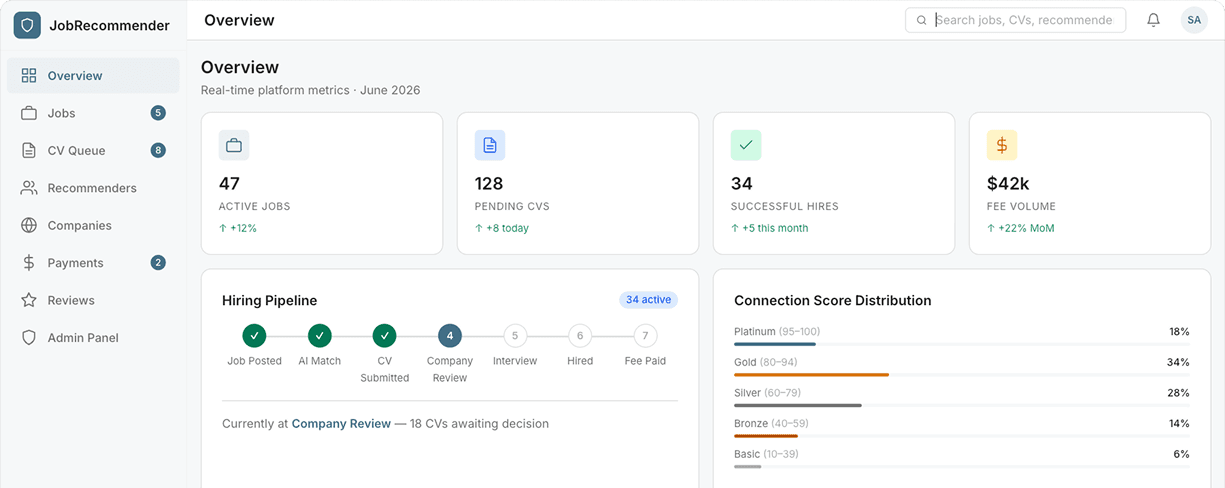Screen dimensions: 1225x488
Task: Click the Gold 34% percentage value
Action: pyautogui.click(x=1178, y=362)
